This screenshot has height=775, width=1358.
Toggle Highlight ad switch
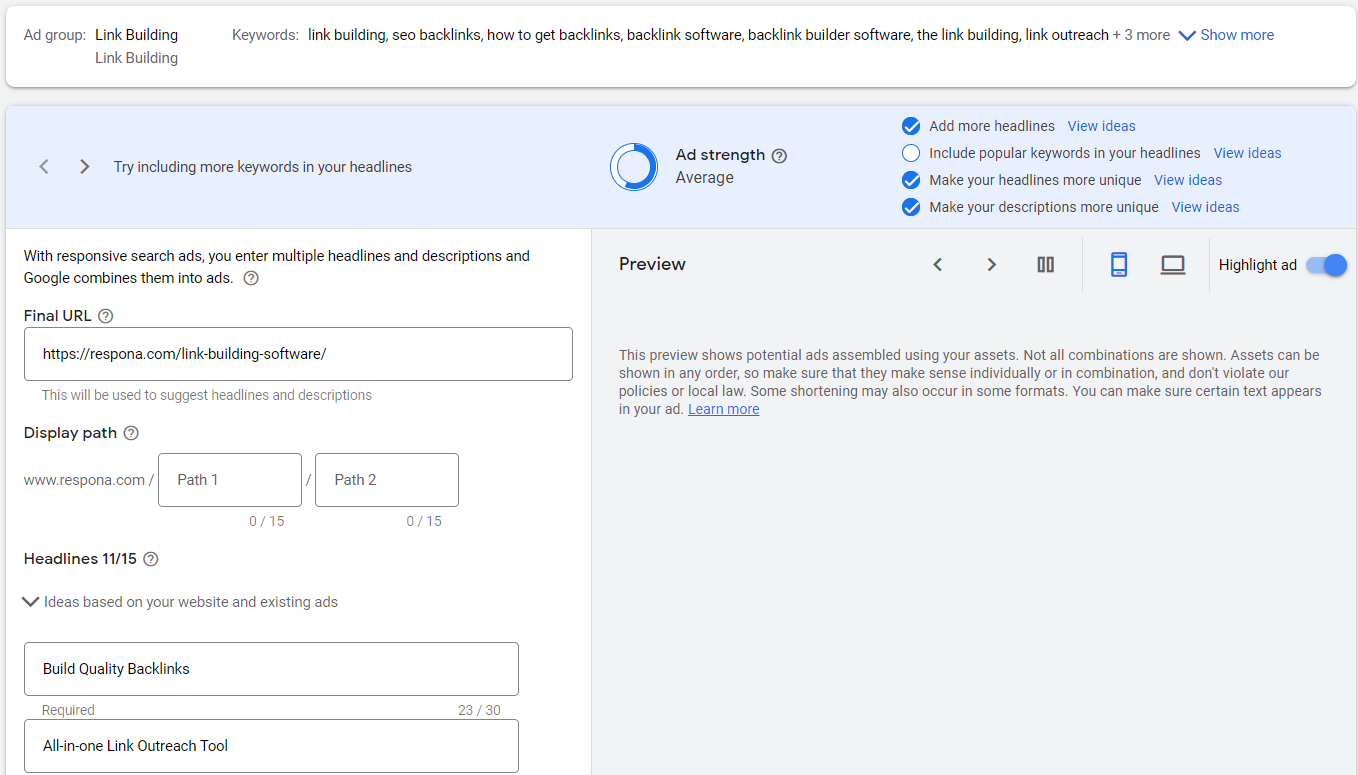pyautogui.click(x=1326, y=265)
